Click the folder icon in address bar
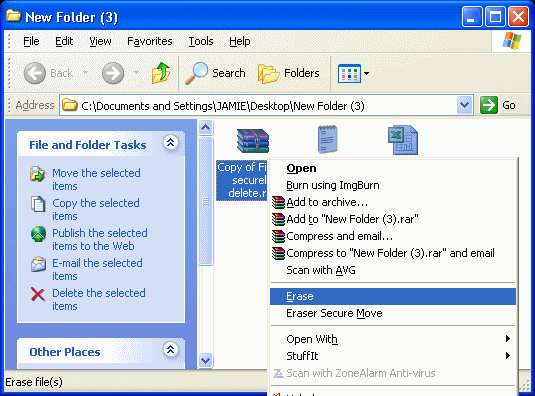The height and width of the screenshot is (396, 535). click(70, 105)
